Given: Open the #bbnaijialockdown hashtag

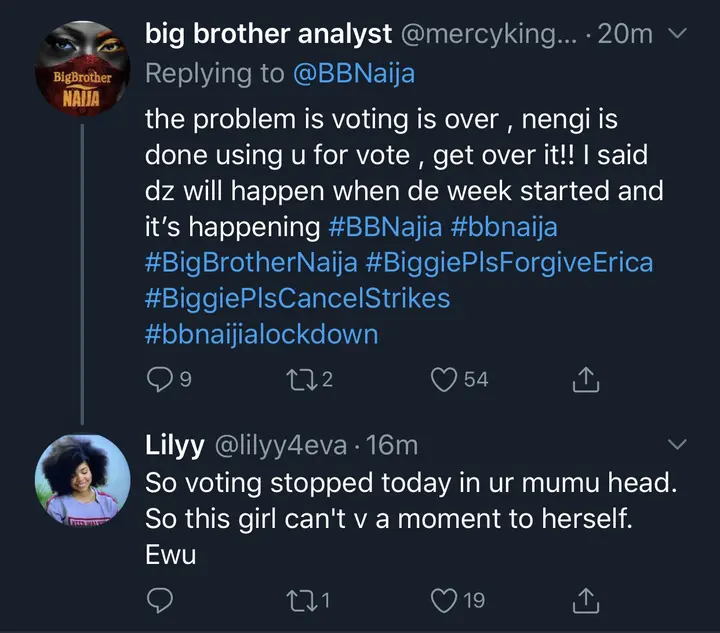Looking at the screenshot, I should [262, 333].
